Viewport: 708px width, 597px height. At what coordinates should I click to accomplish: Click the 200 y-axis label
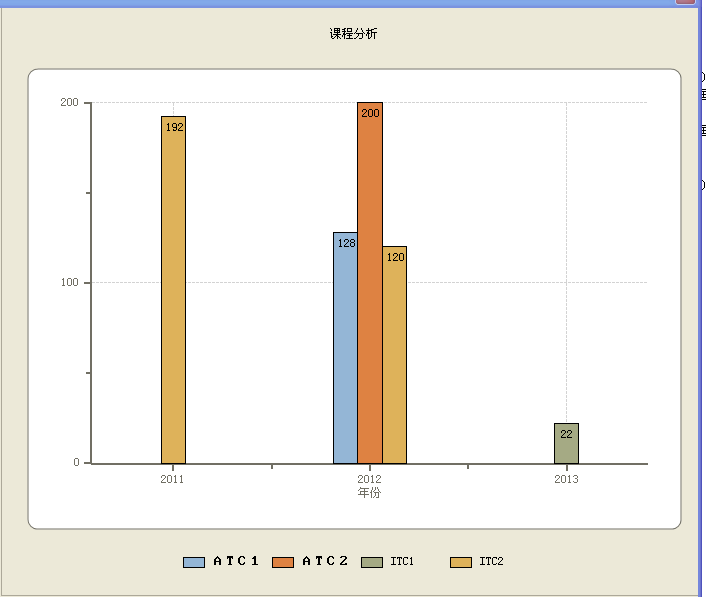click(x=70, y=102)
